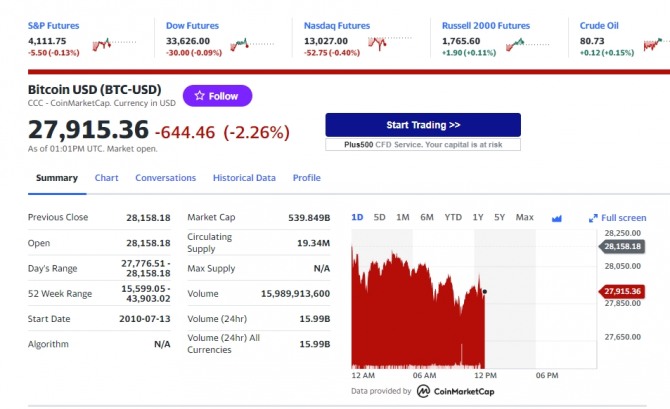The height and width of the screenshot is (409, 670).
Task: Click the Day's Range value
Action: click(x=146, y=268)
